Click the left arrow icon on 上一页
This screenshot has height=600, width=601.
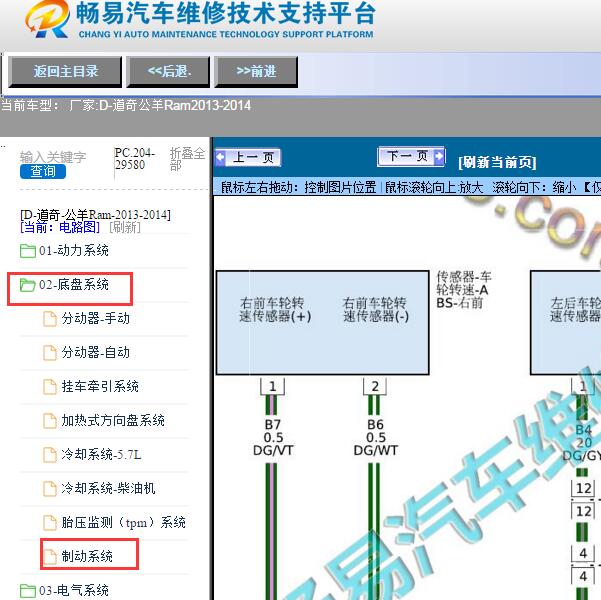[x=220, y=157]
